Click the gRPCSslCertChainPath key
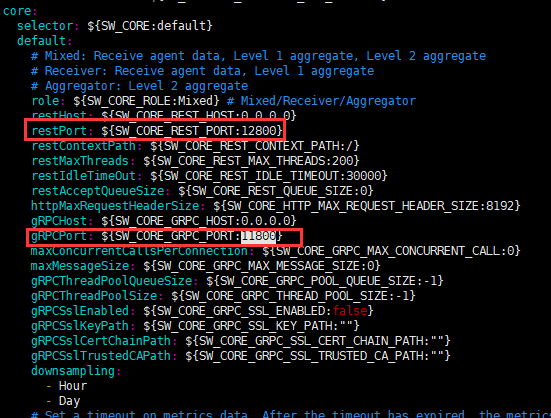551x418 pixels. (x=101, y=341)
